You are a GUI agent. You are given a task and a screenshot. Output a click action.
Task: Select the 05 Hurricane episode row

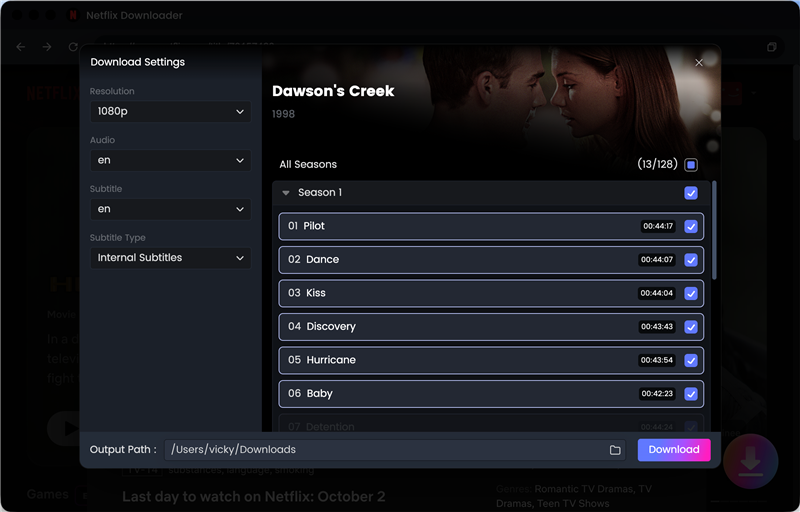(x=491, y=361)
